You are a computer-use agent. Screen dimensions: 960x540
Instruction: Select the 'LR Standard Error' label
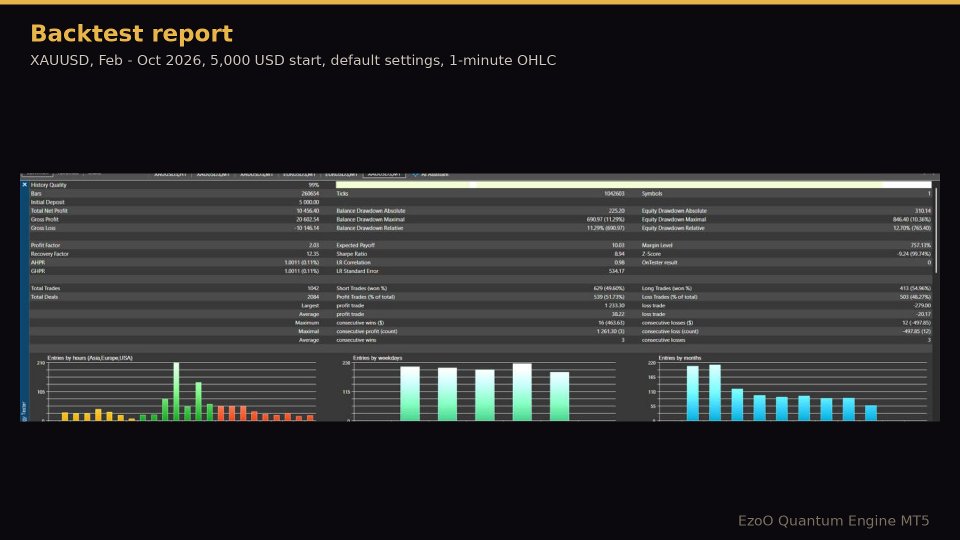click(x=357, y=271)
